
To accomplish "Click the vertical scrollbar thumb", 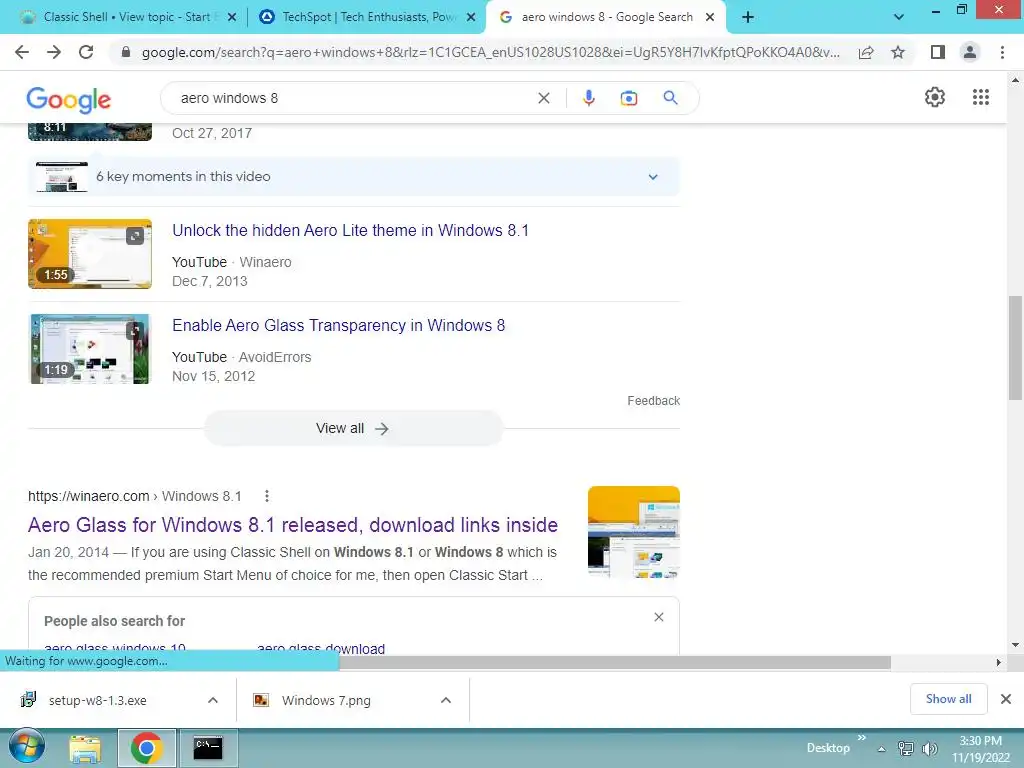I will [1015, 347].
